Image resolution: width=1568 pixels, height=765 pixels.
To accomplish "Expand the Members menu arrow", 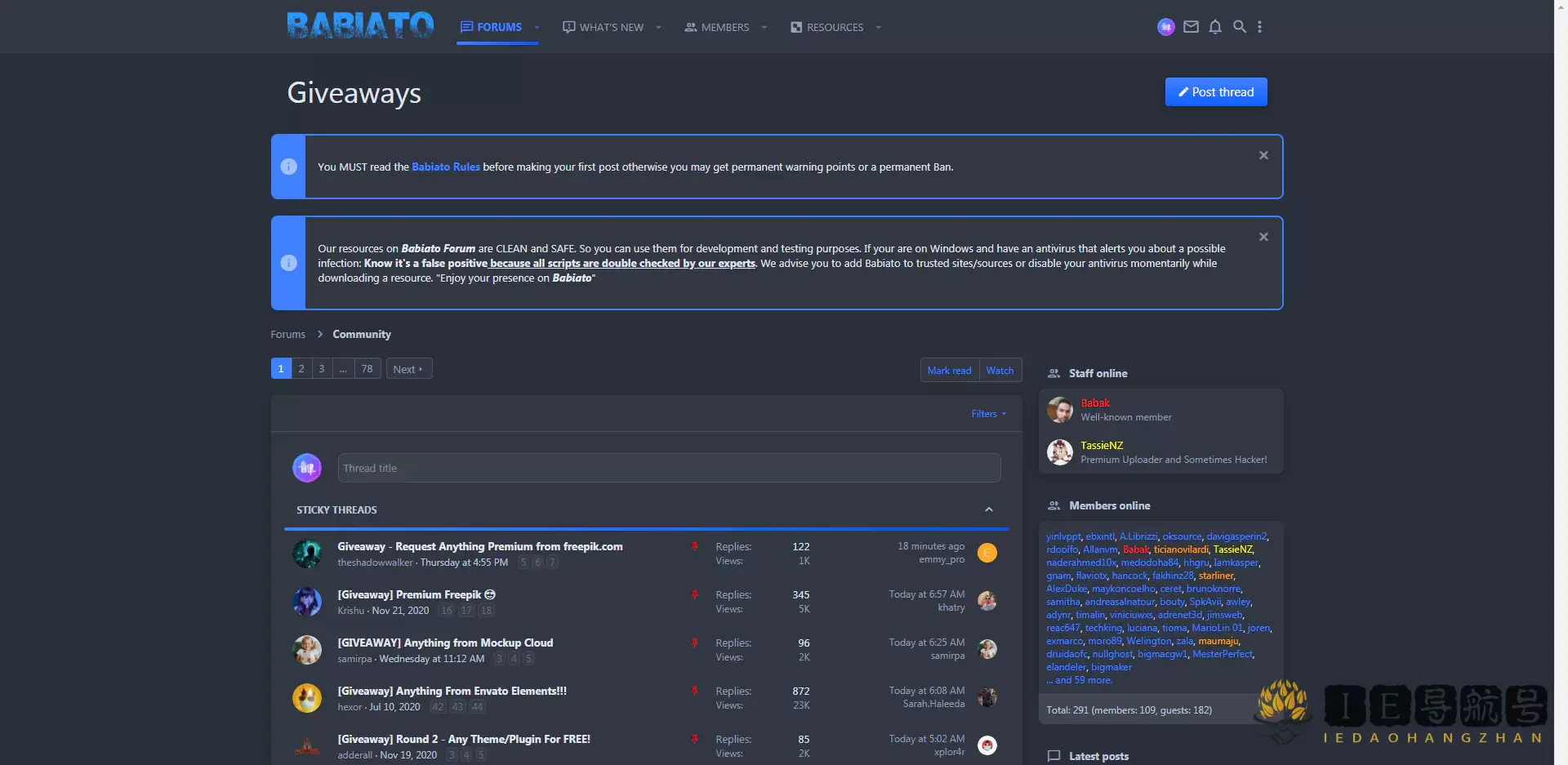I will coord(764,28).
